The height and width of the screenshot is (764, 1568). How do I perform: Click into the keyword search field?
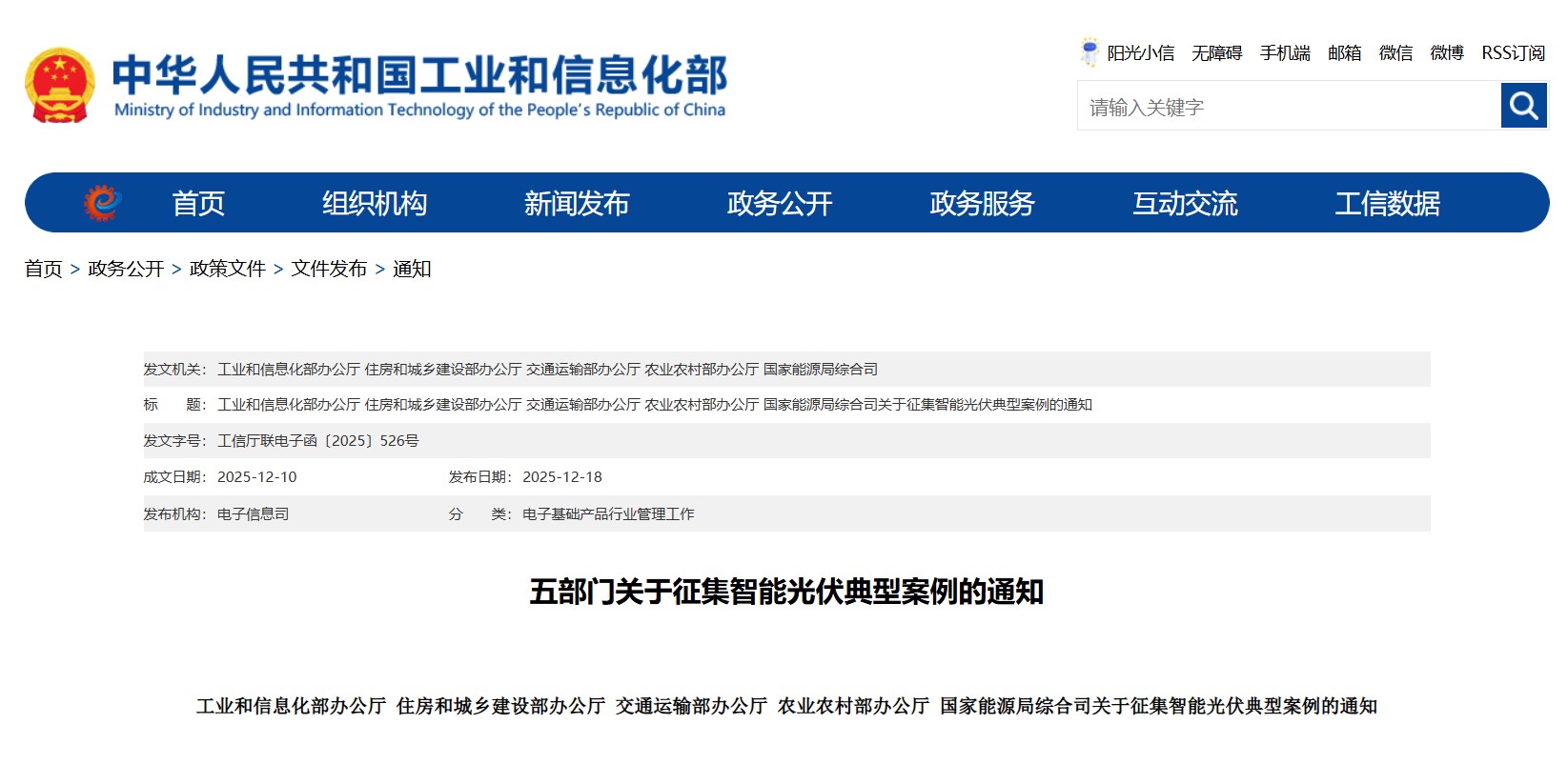pyautogui.click(x=1289, y=107)
